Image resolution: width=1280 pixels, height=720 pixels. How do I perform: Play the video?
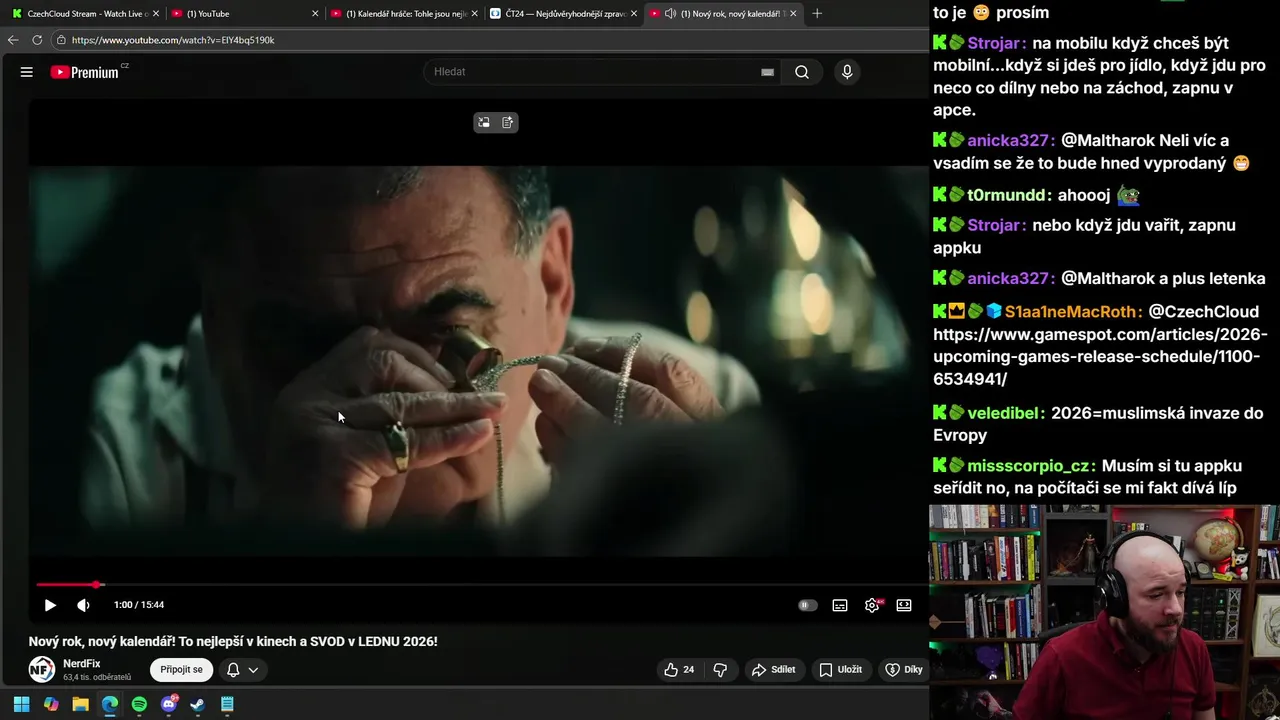coord(50,605)
